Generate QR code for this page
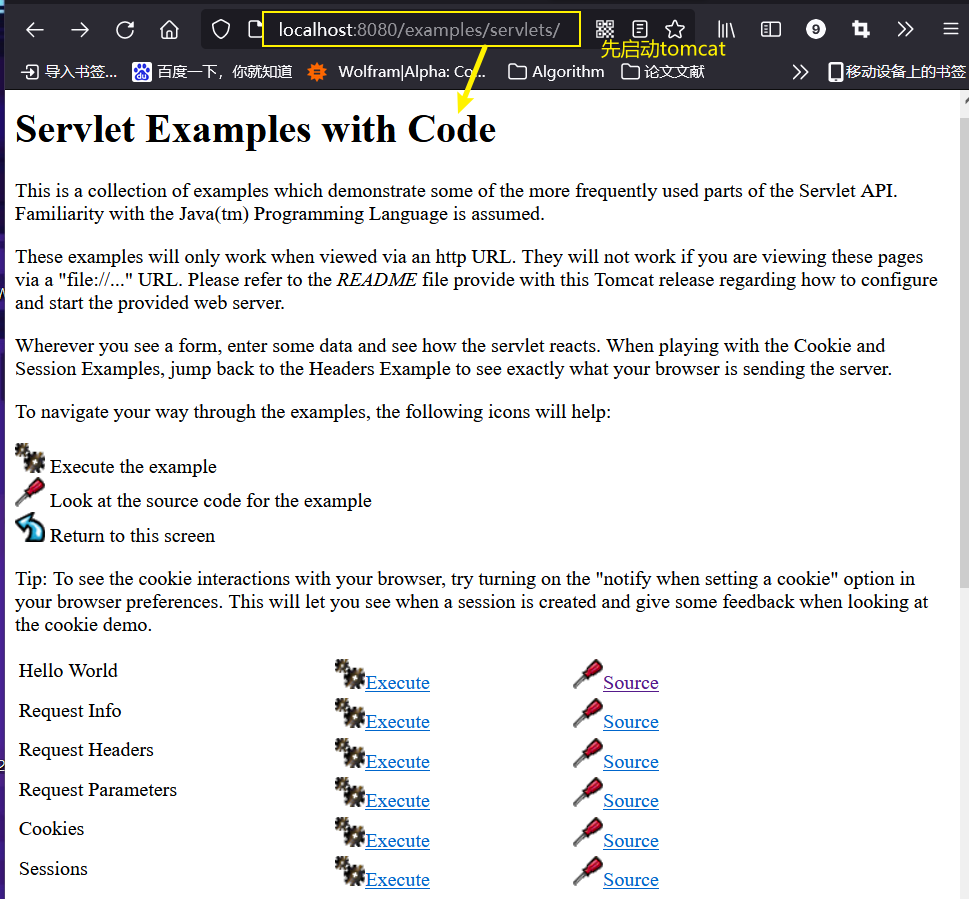969x899 pixels. pyautogui.click(x=605, y=29)
